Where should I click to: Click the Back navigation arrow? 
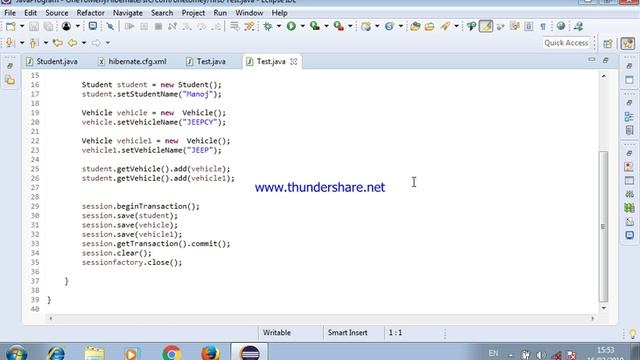(73, 42)
